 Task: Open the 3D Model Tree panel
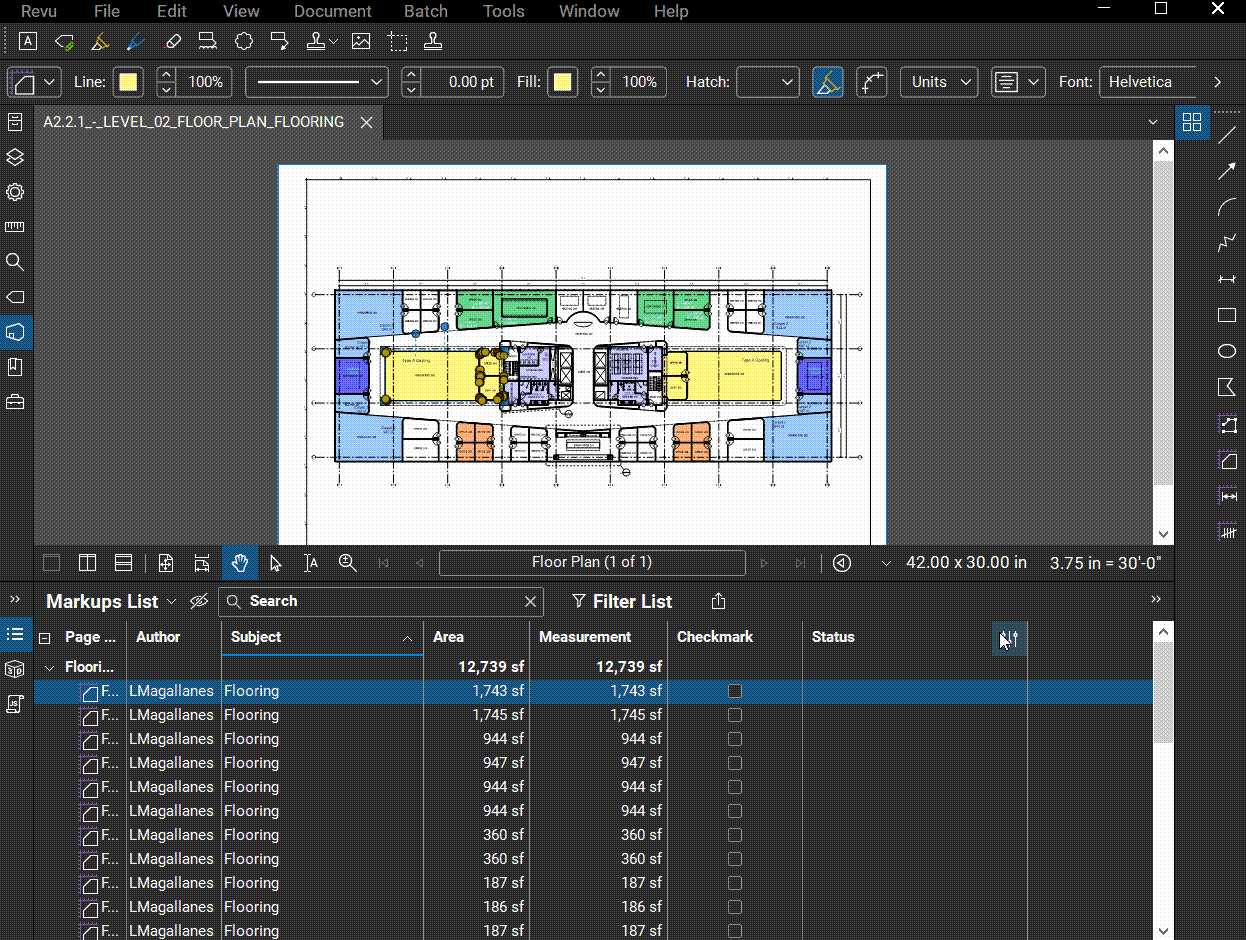(x=14, y=668)
